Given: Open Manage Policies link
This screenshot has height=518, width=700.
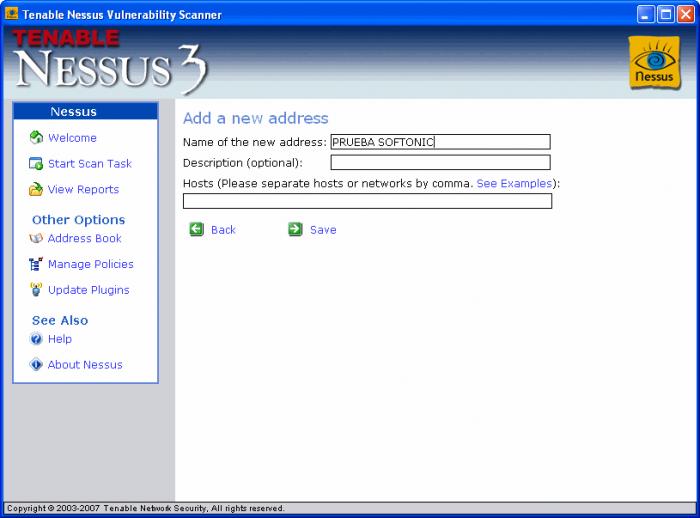Looking at the screenshot, I should (91, 264).
